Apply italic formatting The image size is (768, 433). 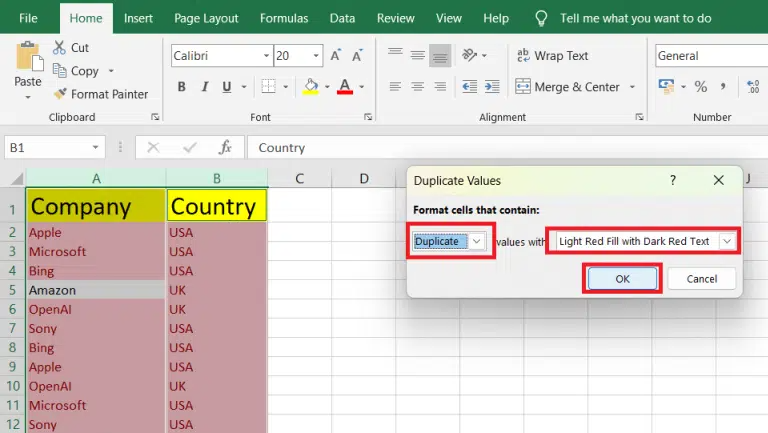pyautogui.click(x=207, y=87)
